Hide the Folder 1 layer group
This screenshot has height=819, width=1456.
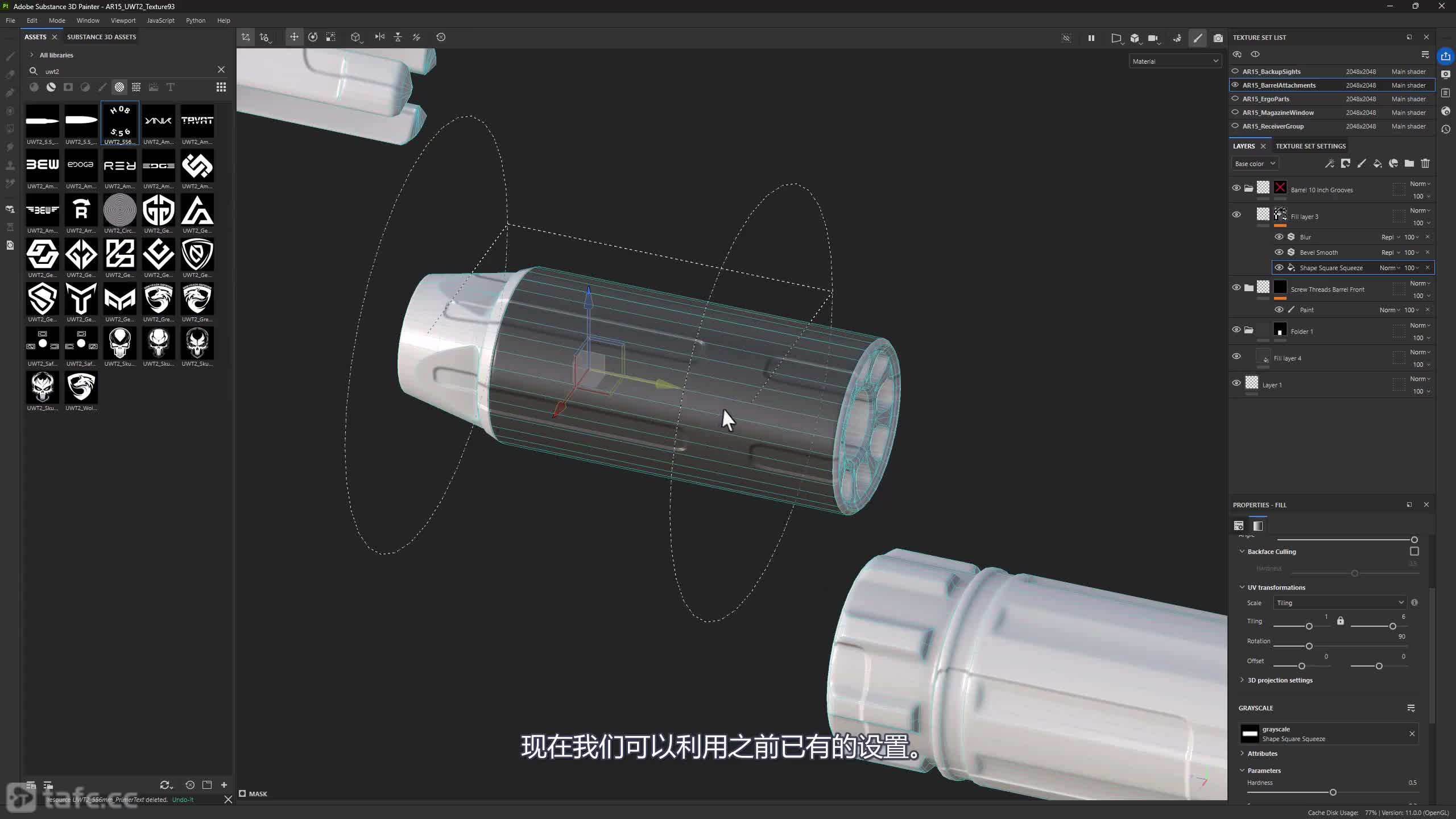coord(1236,330)
